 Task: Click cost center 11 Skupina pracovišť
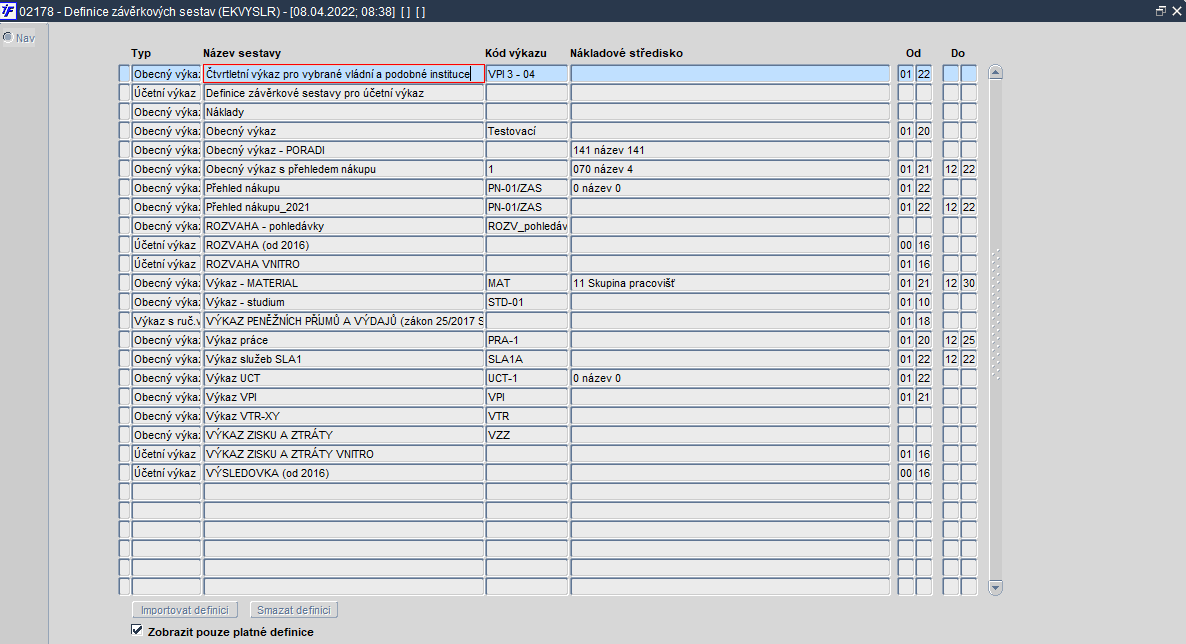tap(730, 283)
